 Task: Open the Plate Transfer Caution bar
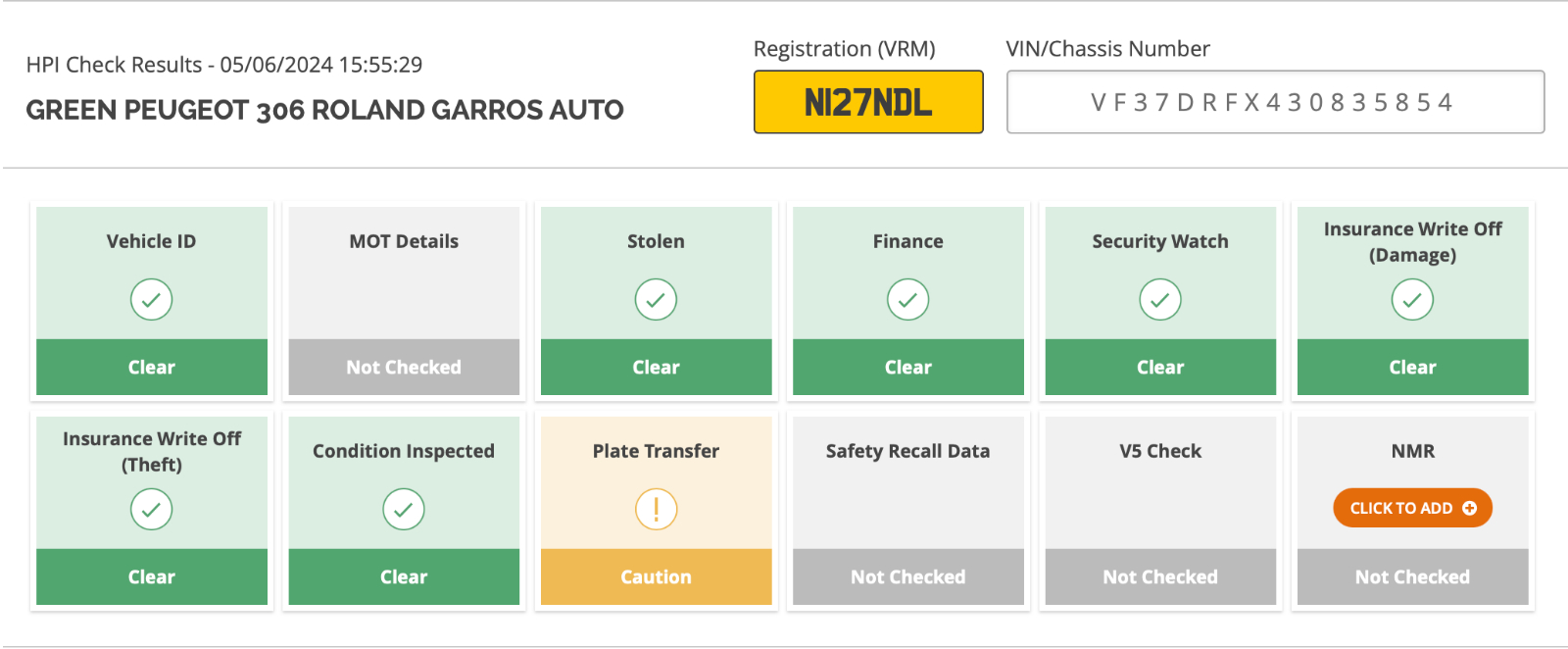point(656,576)
